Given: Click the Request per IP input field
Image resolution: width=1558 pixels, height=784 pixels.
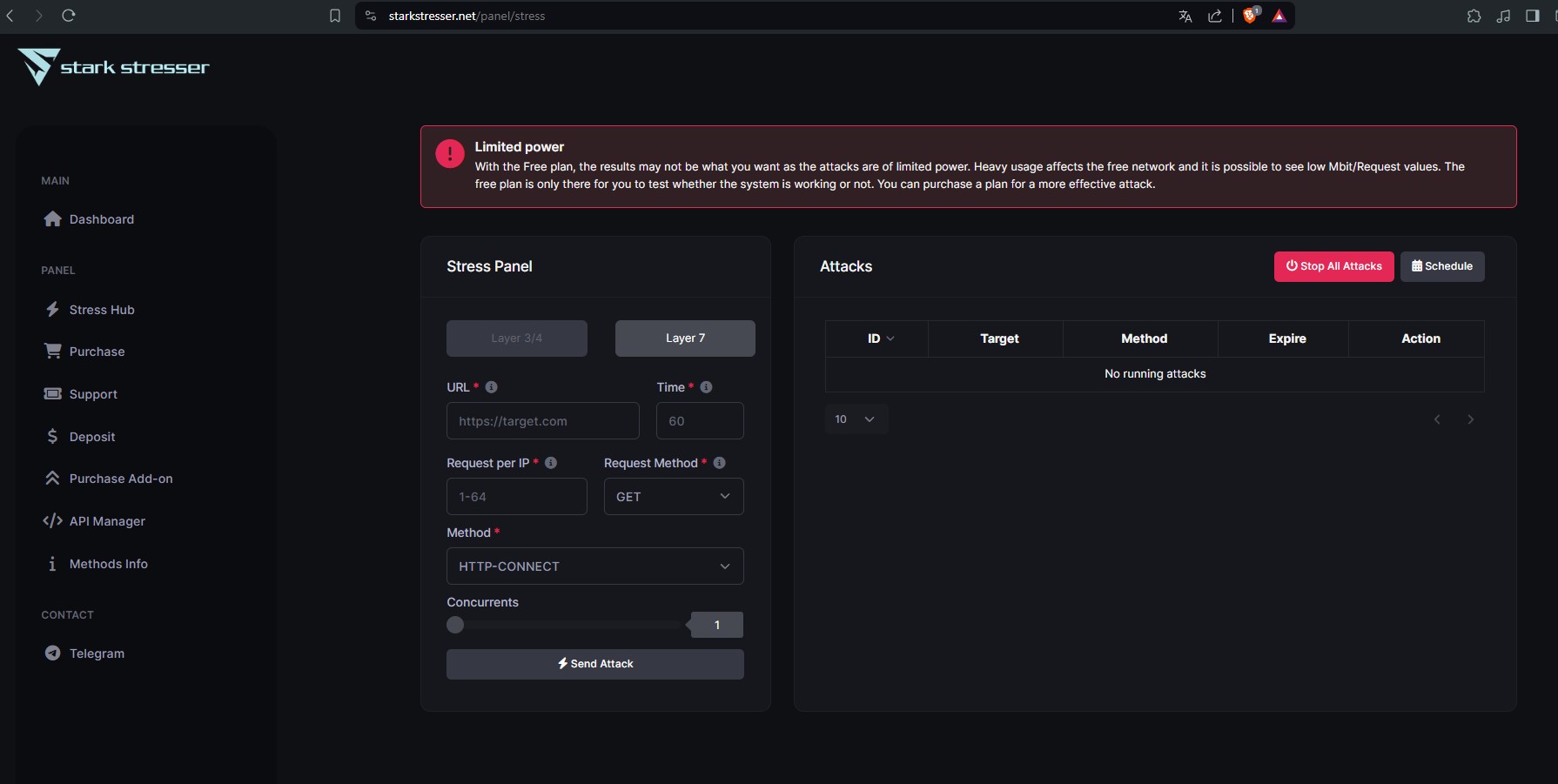Looking at the screenshot, I should [x=517, y=497].
